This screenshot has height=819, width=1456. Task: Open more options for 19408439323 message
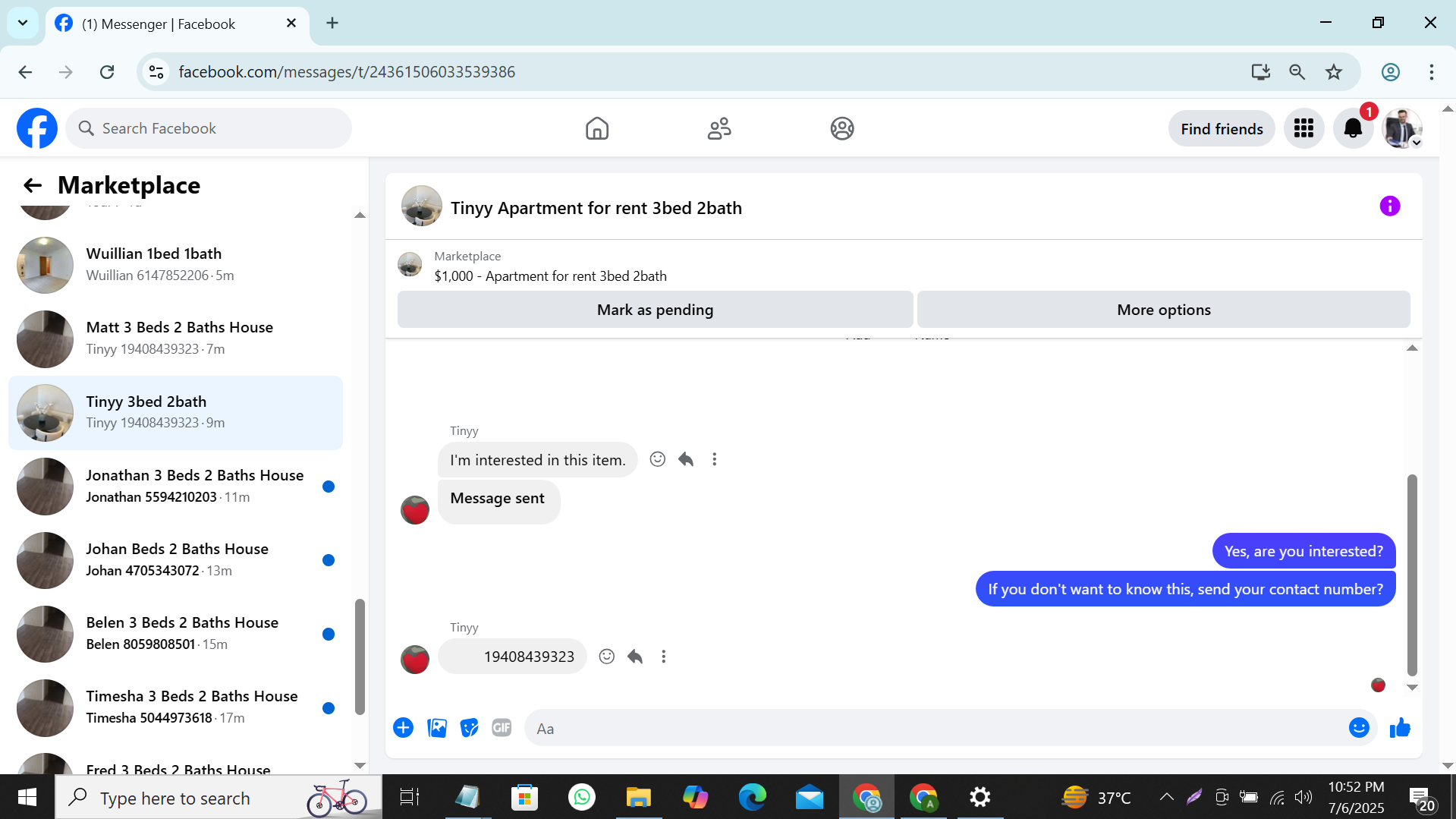[663, 657]
